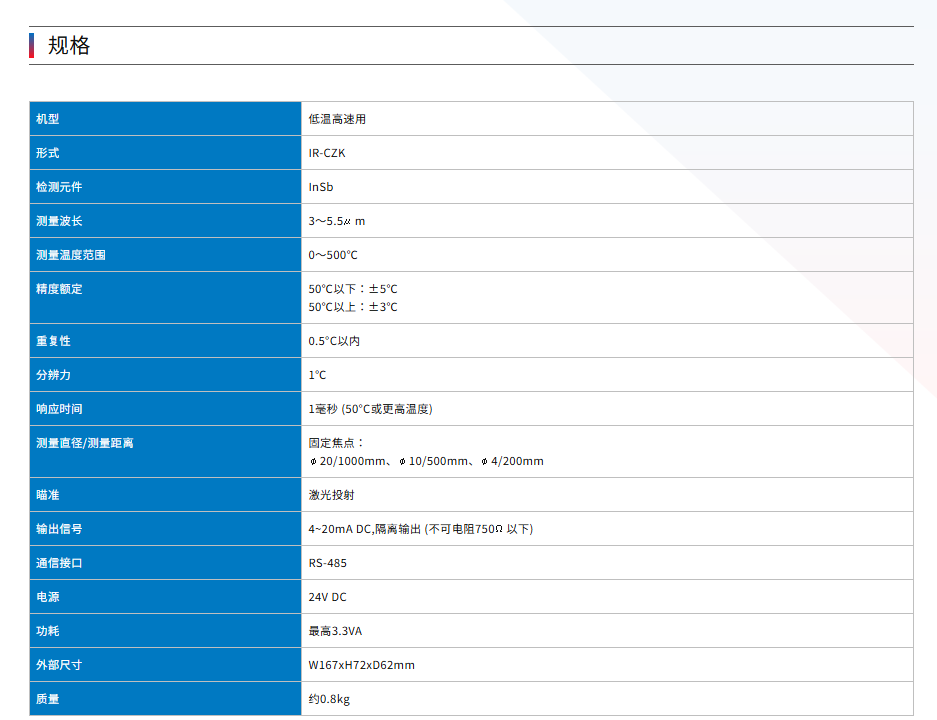Click the value 激光投射
Image resolution: width=937 pixels, height=720 pixels.
331,495
